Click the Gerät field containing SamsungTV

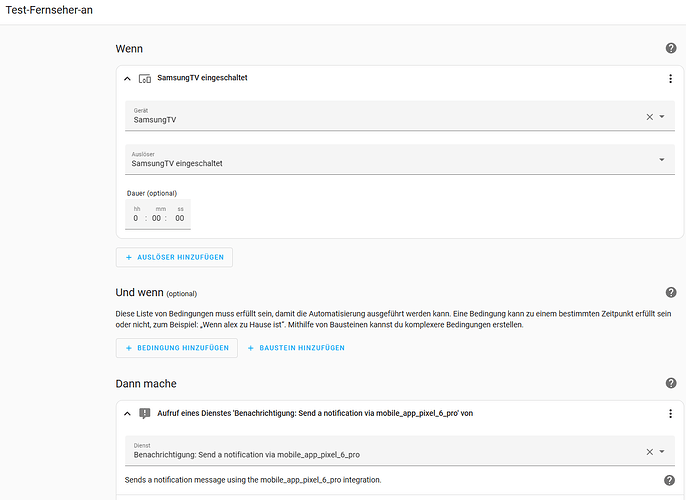(399, 115)
